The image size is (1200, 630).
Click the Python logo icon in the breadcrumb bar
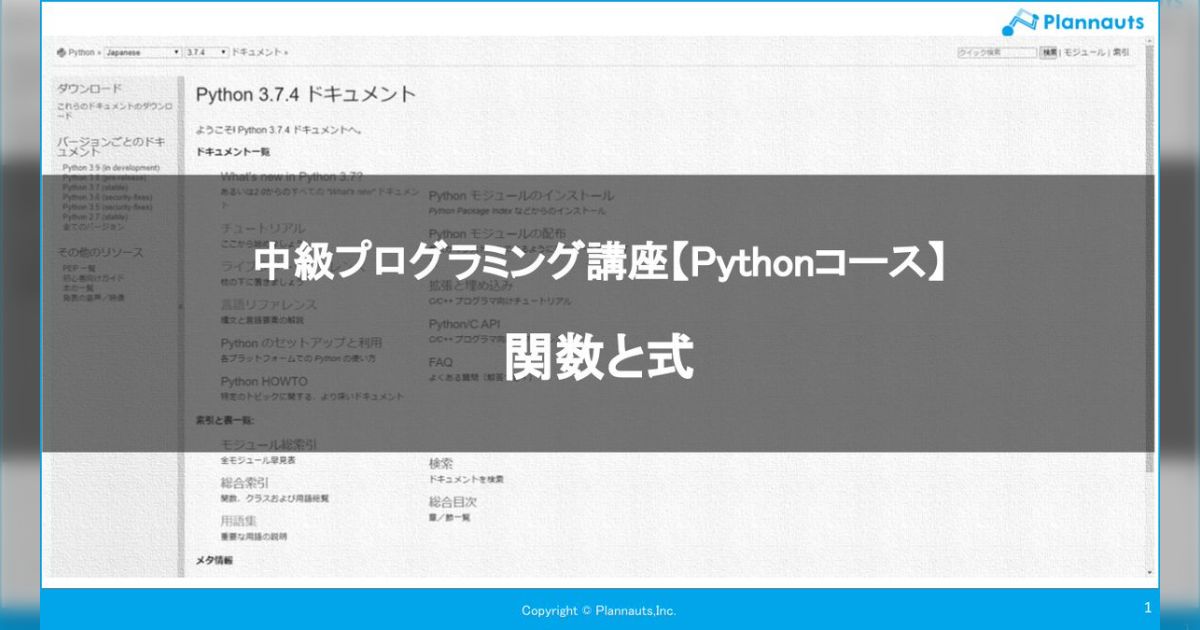click(62, 52)
